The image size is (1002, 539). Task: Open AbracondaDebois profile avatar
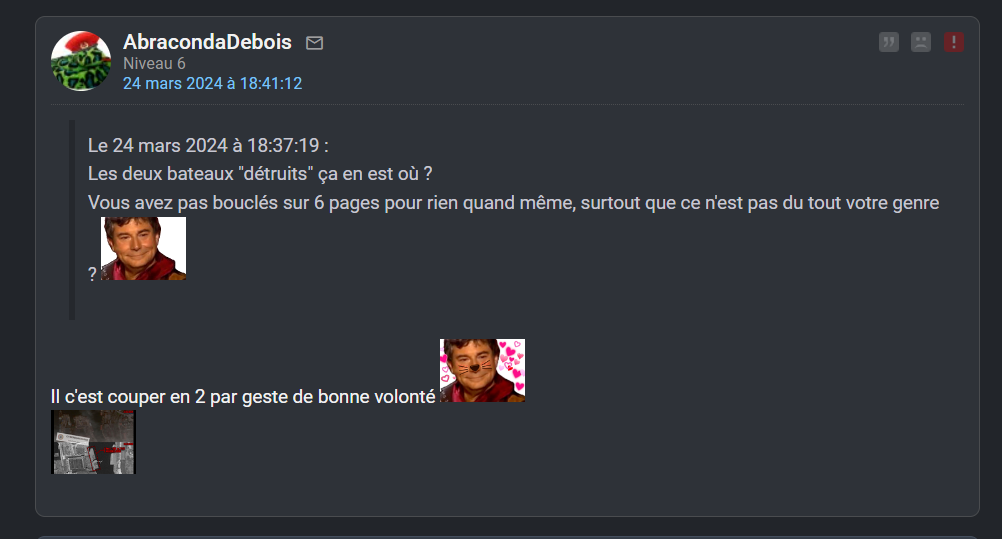click(x=81, y=61)
